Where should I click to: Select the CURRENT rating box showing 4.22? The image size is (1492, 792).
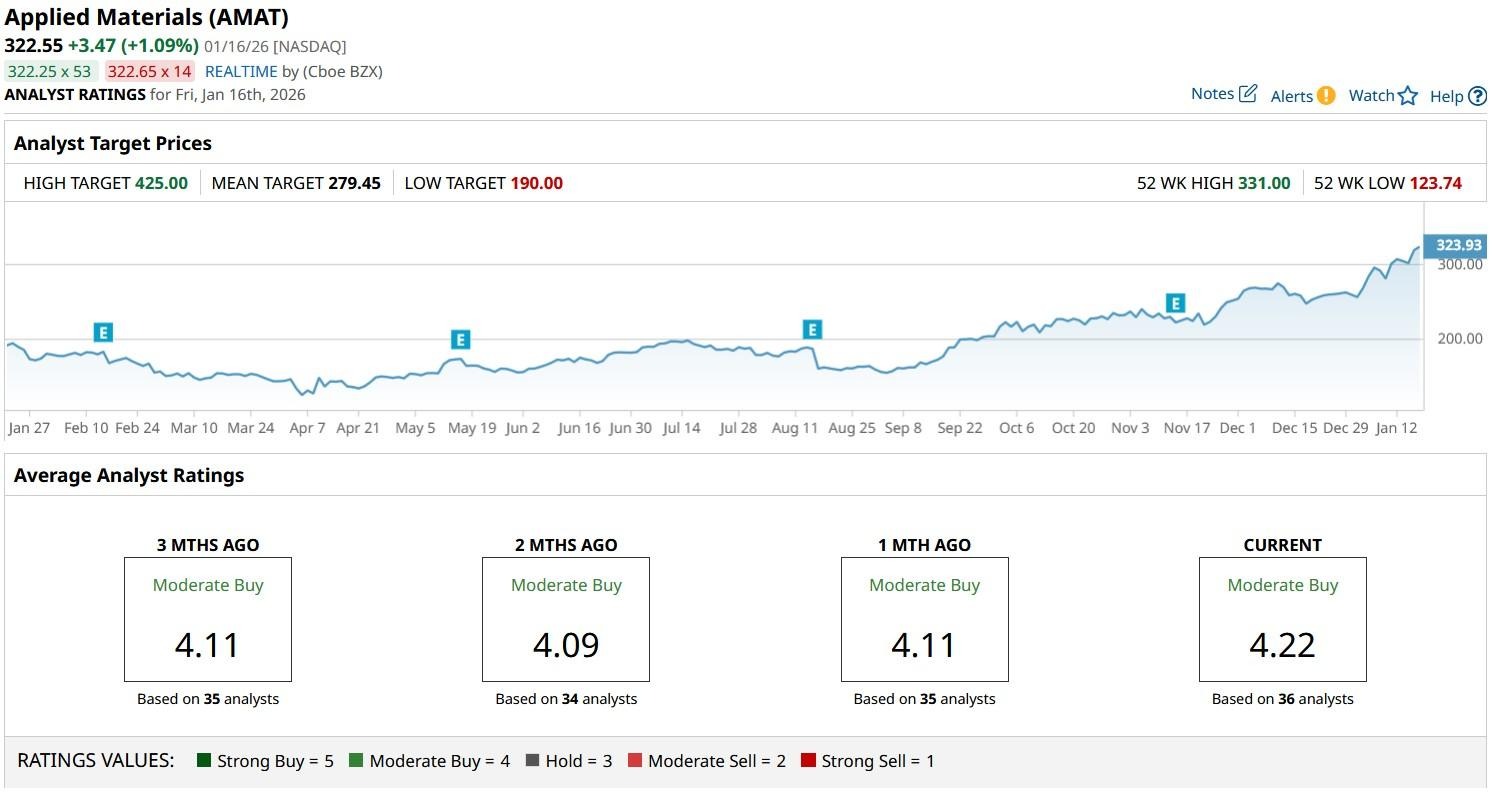point(1282,619)
